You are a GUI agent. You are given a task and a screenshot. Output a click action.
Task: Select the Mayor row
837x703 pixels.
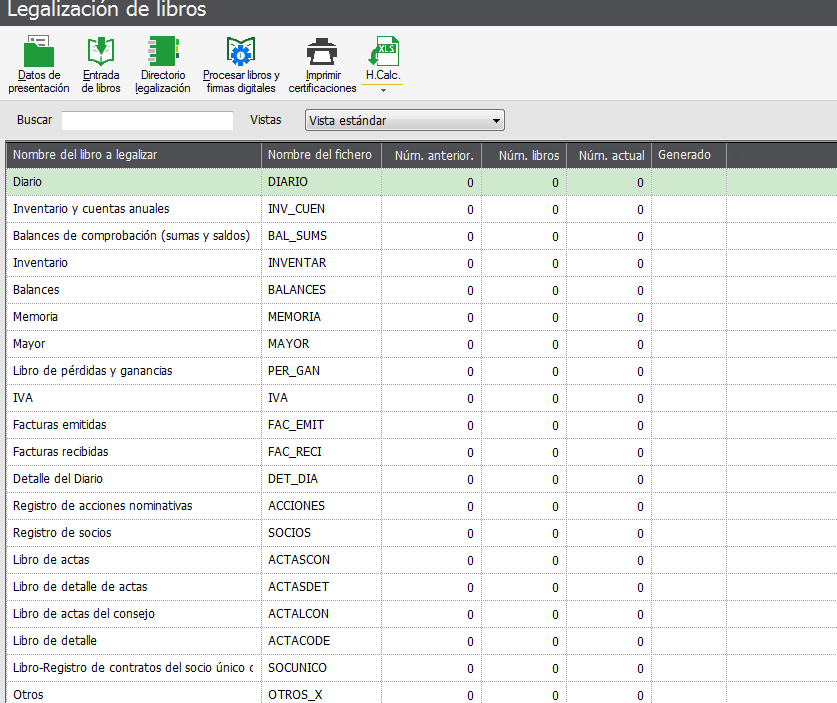(422, 344)
